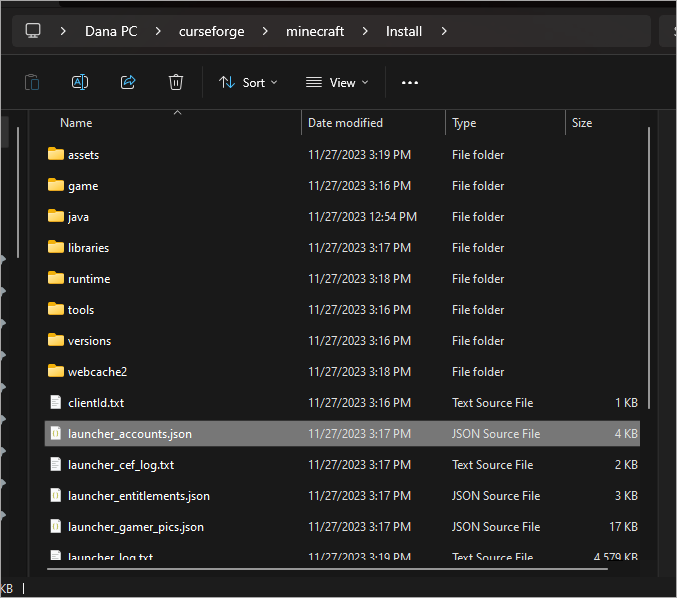Select the clientId.txt file icon
The width and height of the screenshot is (677, 598).
point(56,402)
